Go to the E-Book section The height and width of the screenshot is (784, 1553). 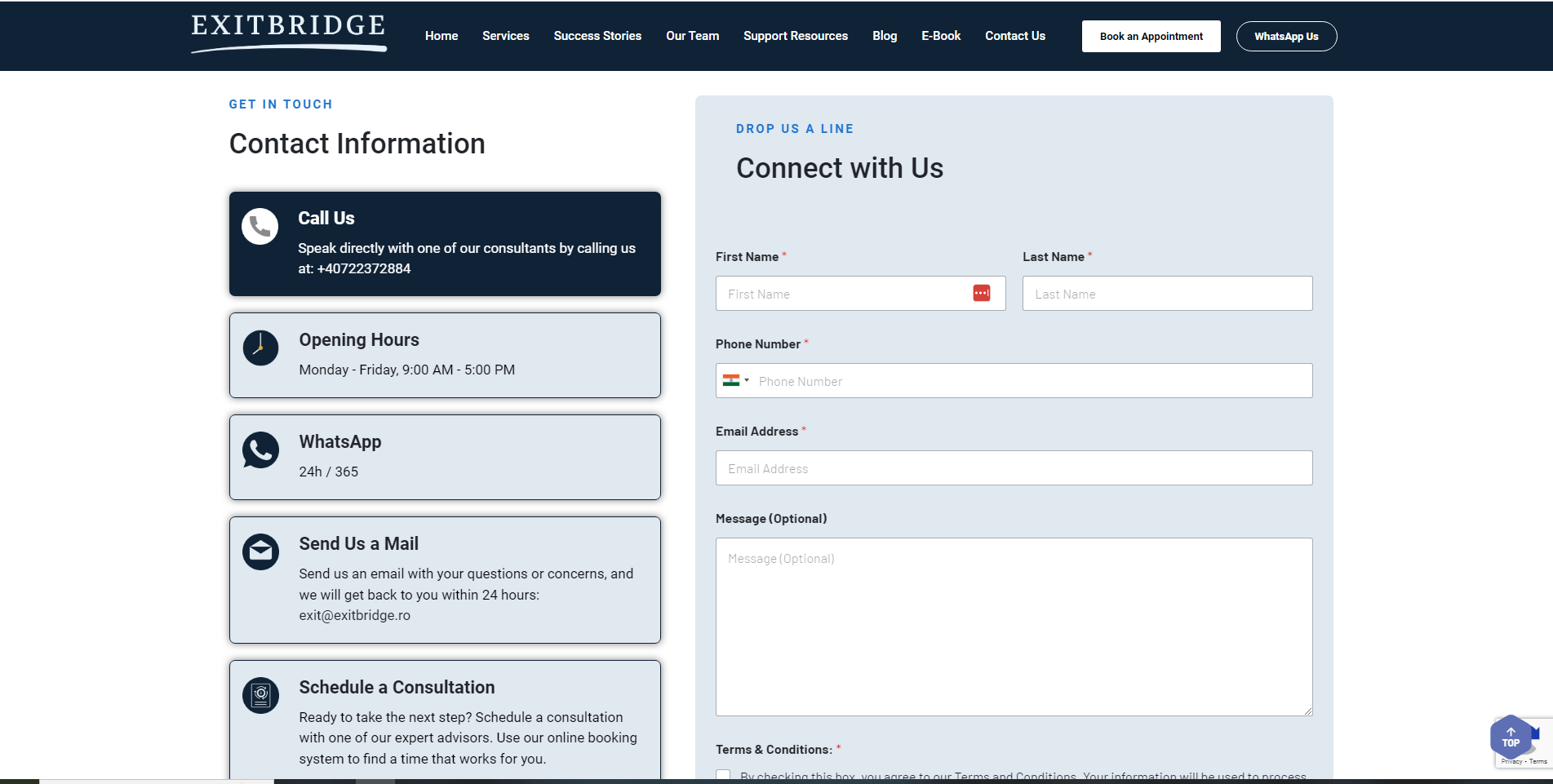pyautogui.click(x=940, y=36)
